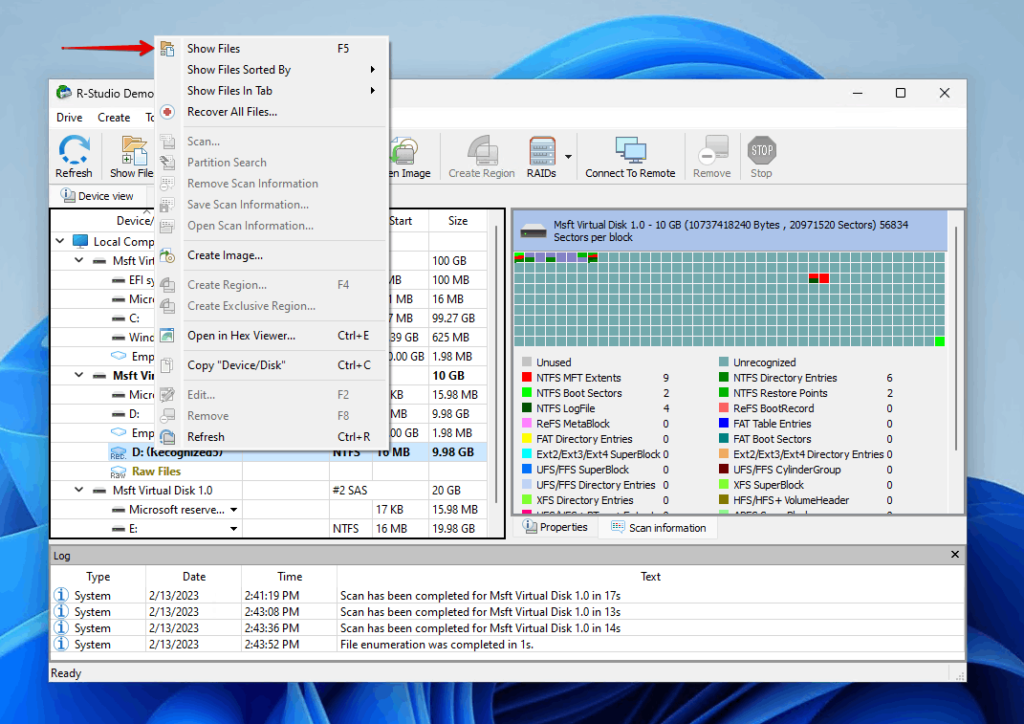1024x724 pixels.
Task: Click the Remove toolbar icon
Action: tap(712, 150)
